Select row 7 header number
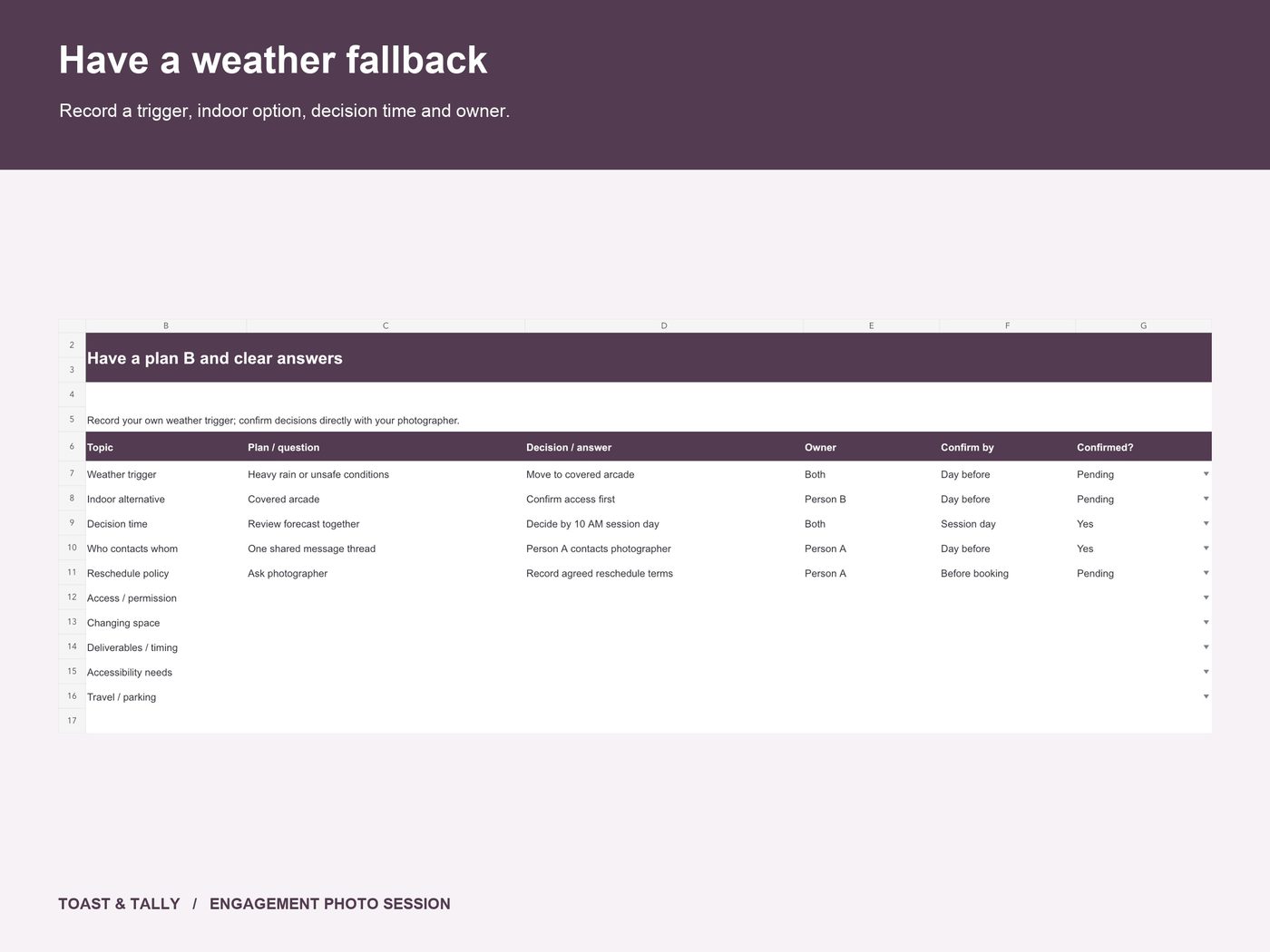1270x952 pixels. pos(72,473)
